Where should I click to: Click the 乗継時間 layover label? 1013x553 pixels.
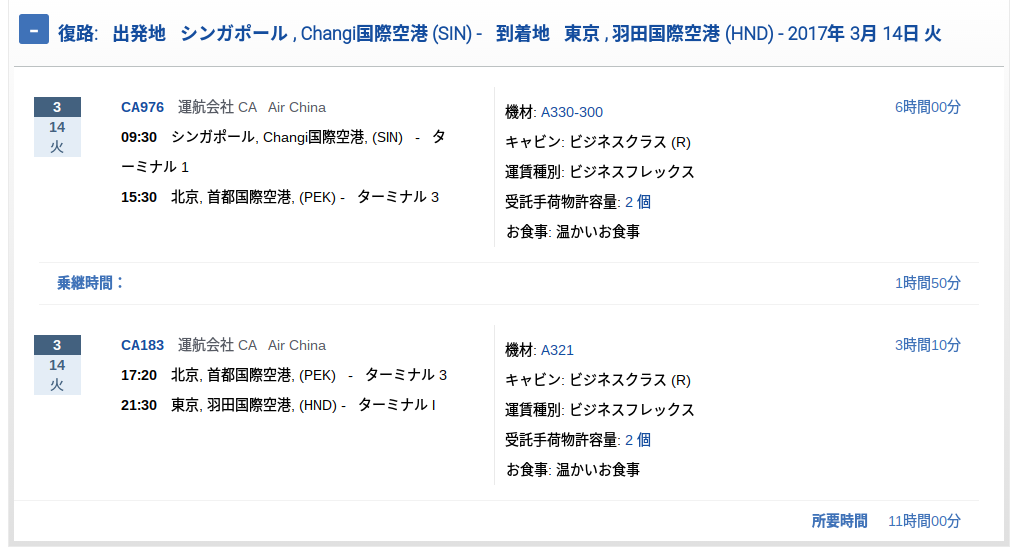[x=90, y=283]
